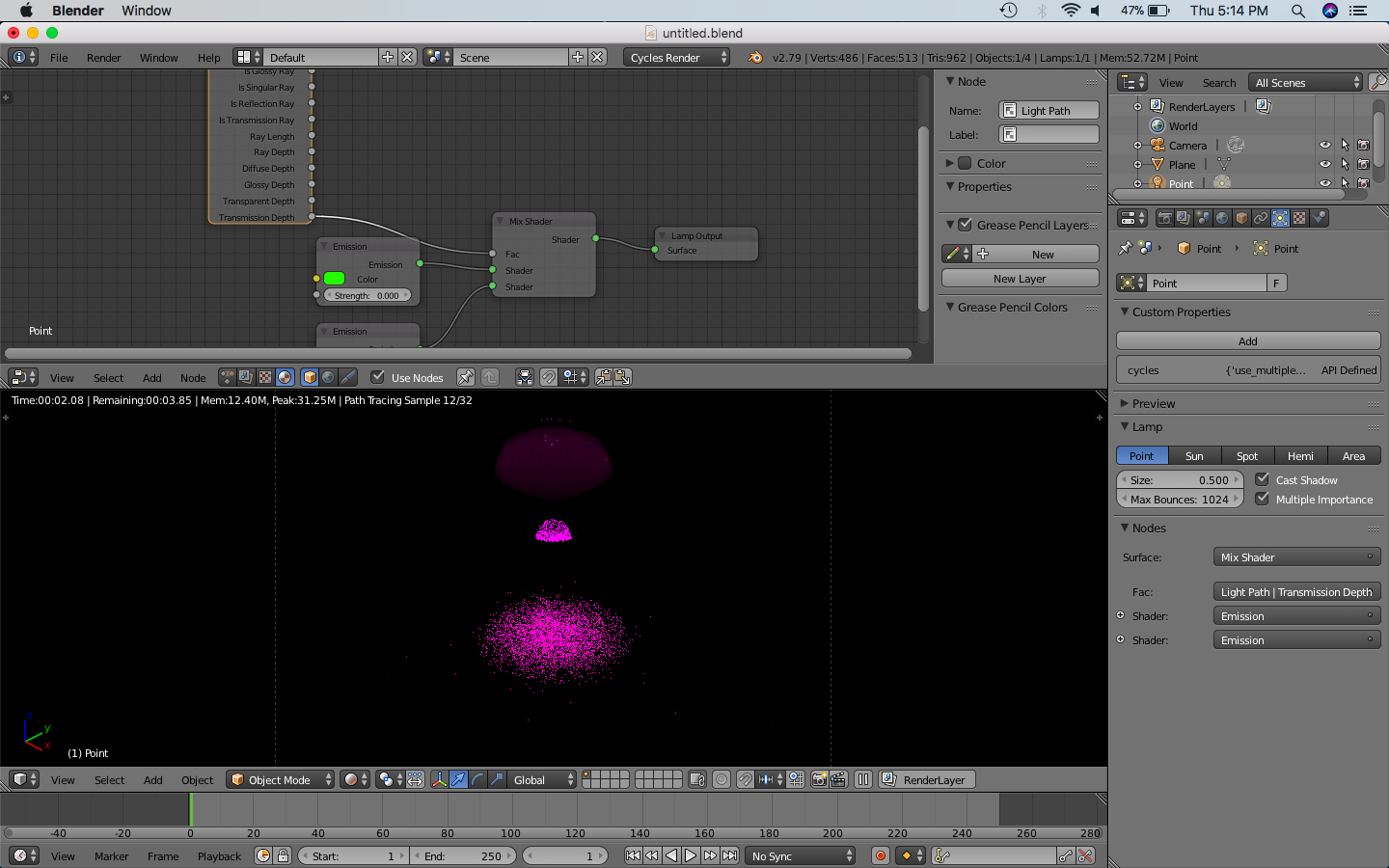Image resolution: width=1389 pixels, height=868 pixels.
Task: Click New grease pencil button
Action: [x=1043, y=254]
